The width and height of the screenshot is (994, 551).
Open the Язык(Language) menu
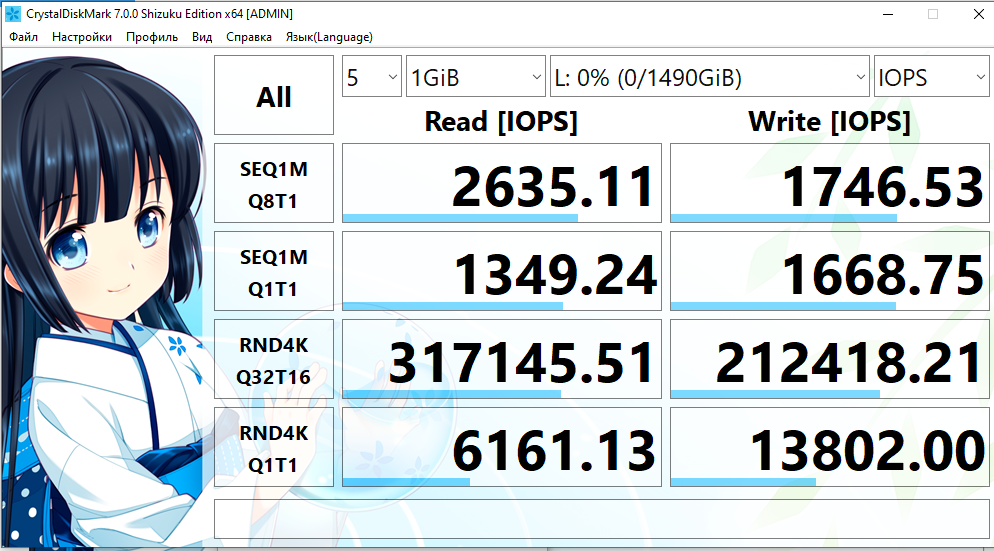point(328,37)
